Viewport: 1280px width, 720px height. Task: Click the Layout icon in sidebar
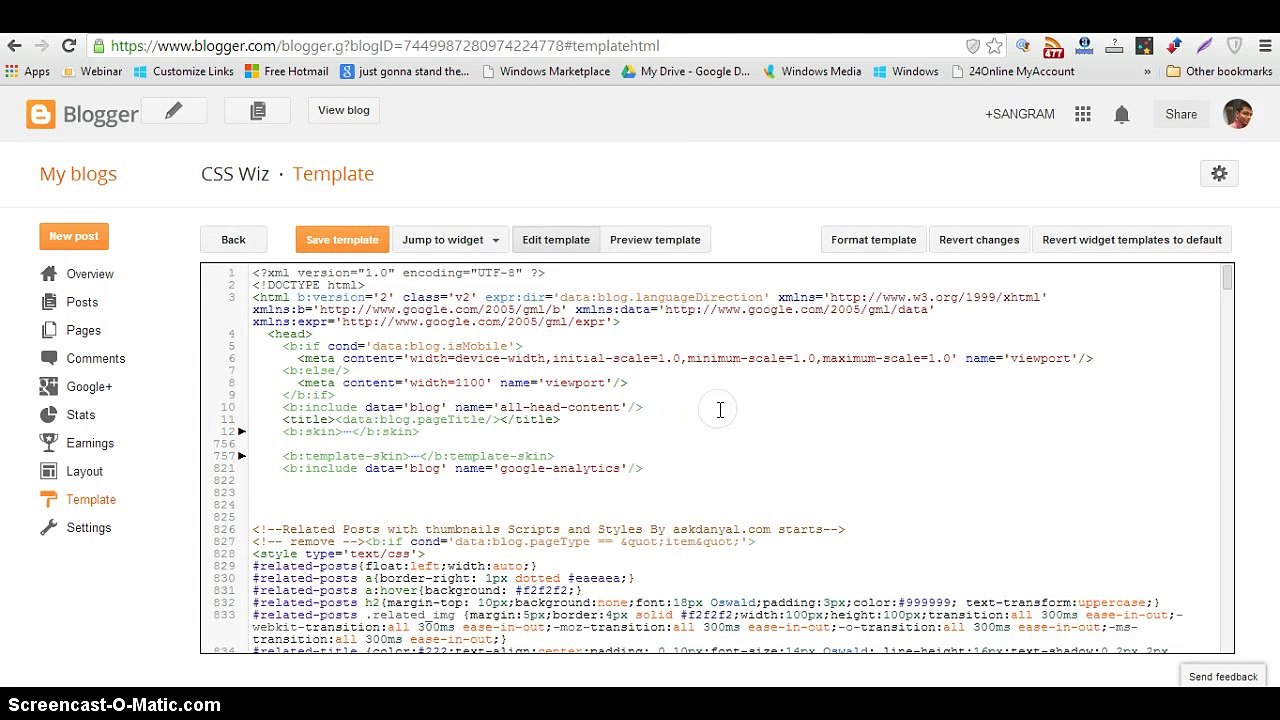pyautogui.click(x=49, y=471)
